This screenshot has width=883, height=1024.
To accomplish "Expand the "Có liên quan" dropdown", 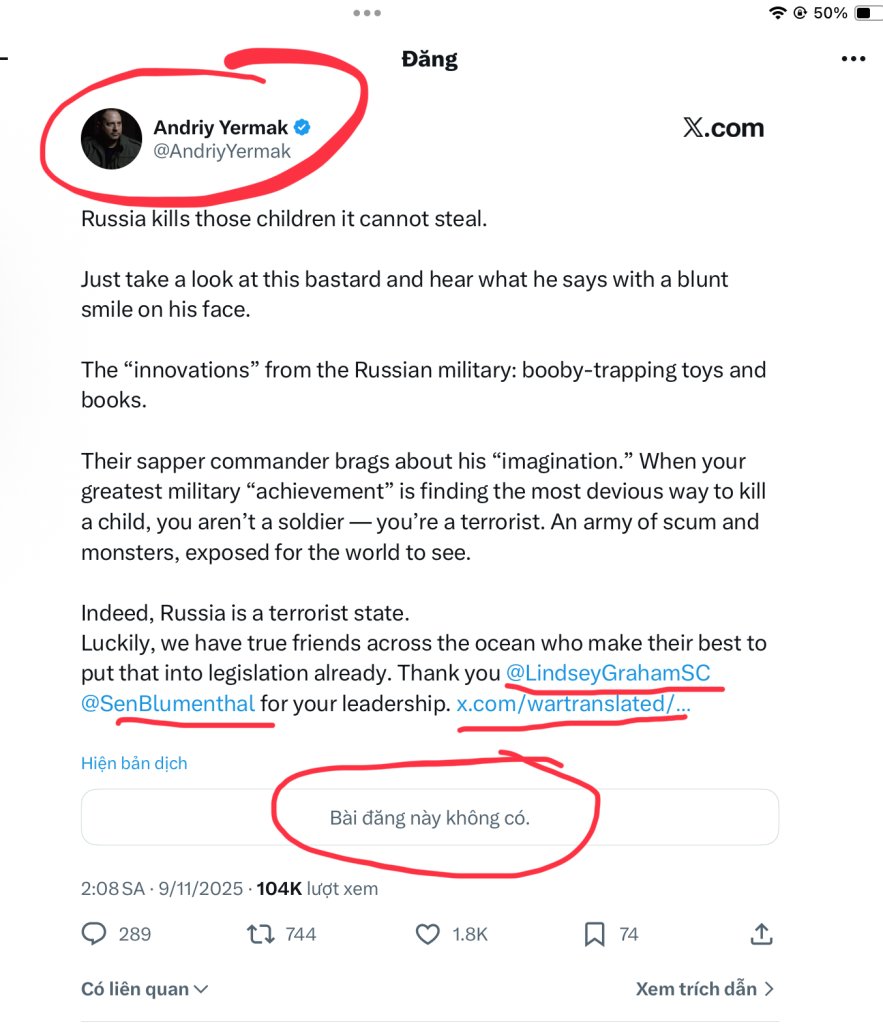I will click(144, 989).
